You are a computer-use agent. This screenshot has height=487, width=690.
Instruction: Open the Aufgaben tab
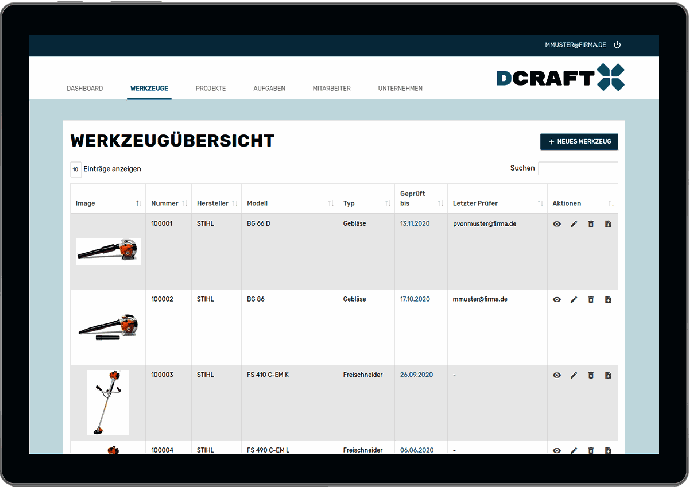coord(269,88)
